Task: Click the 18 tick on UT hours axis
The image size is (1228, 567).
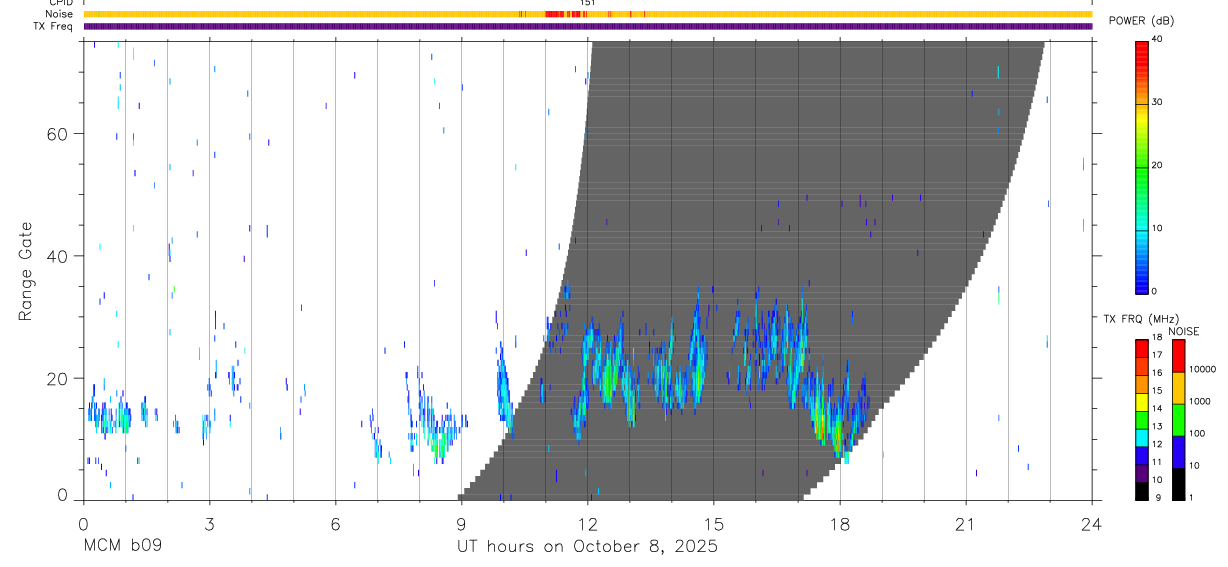Action: pyautogui.click(x=840, y=523)
